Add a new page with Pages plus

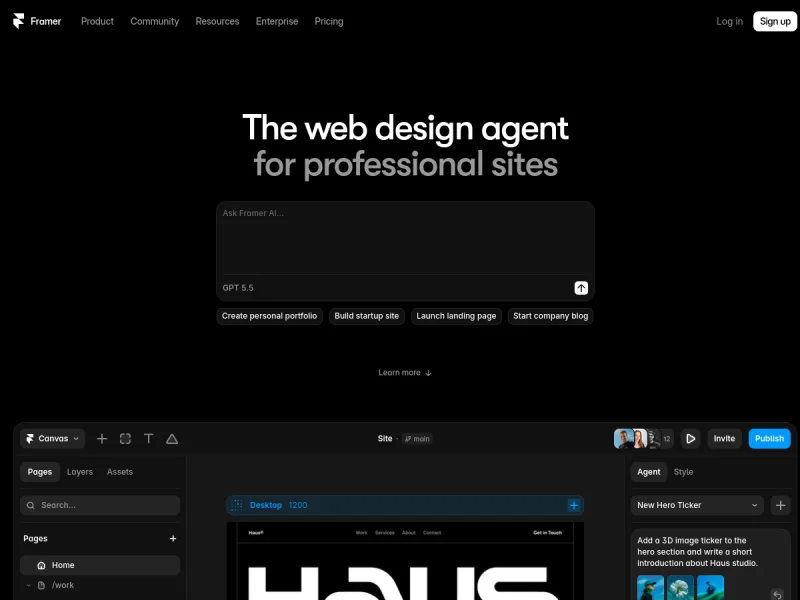point(173,538)
